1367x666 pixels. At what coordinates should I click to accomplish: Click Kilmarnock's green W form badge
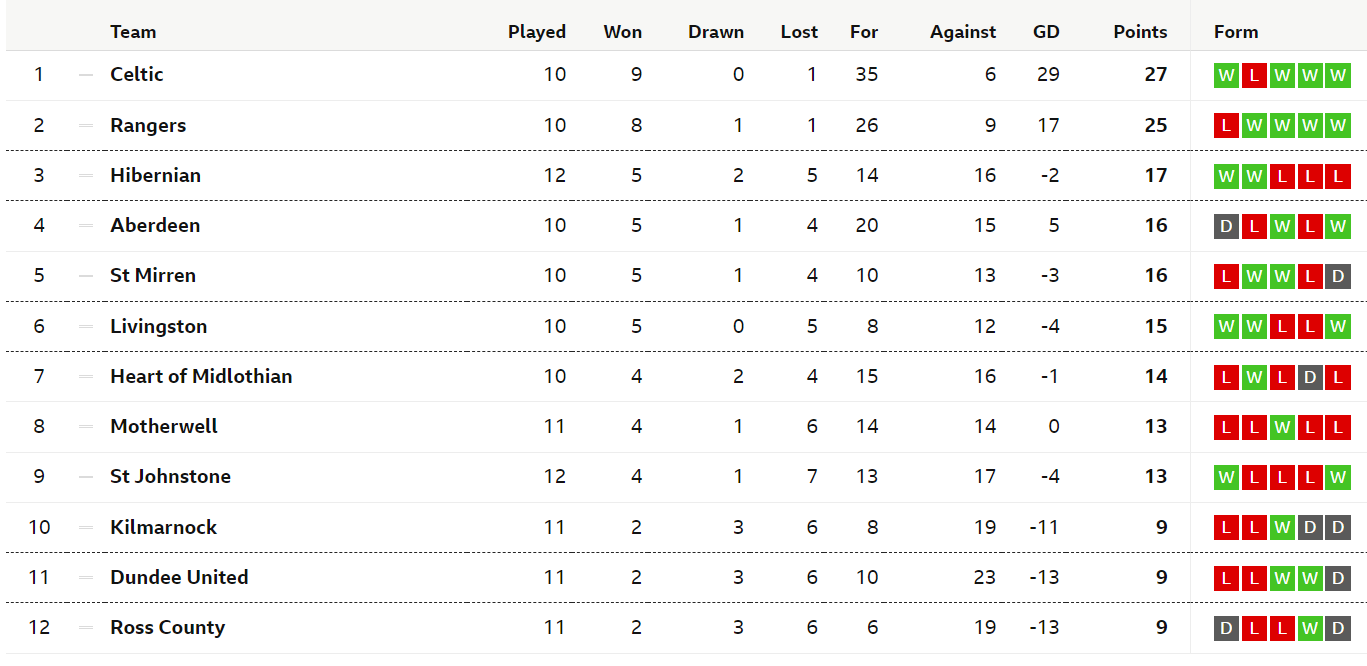click(1282, 528)
